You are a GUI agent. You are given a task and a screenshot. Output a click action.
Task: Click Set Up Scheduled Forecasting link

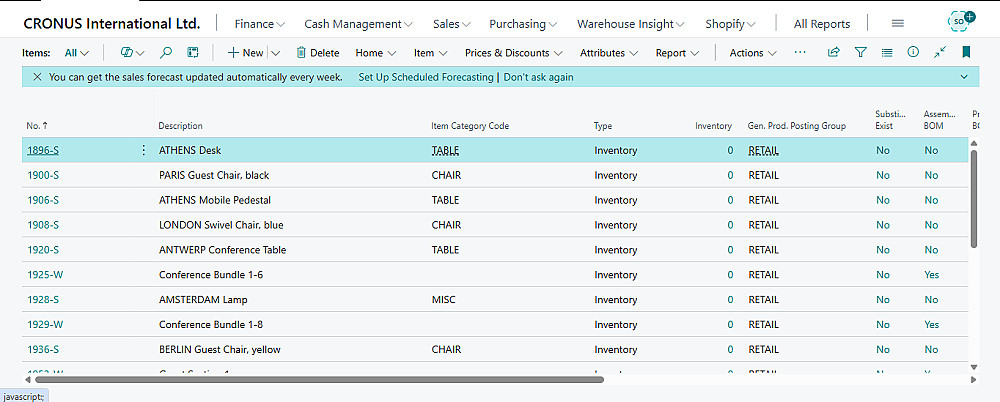coord(426,77)
